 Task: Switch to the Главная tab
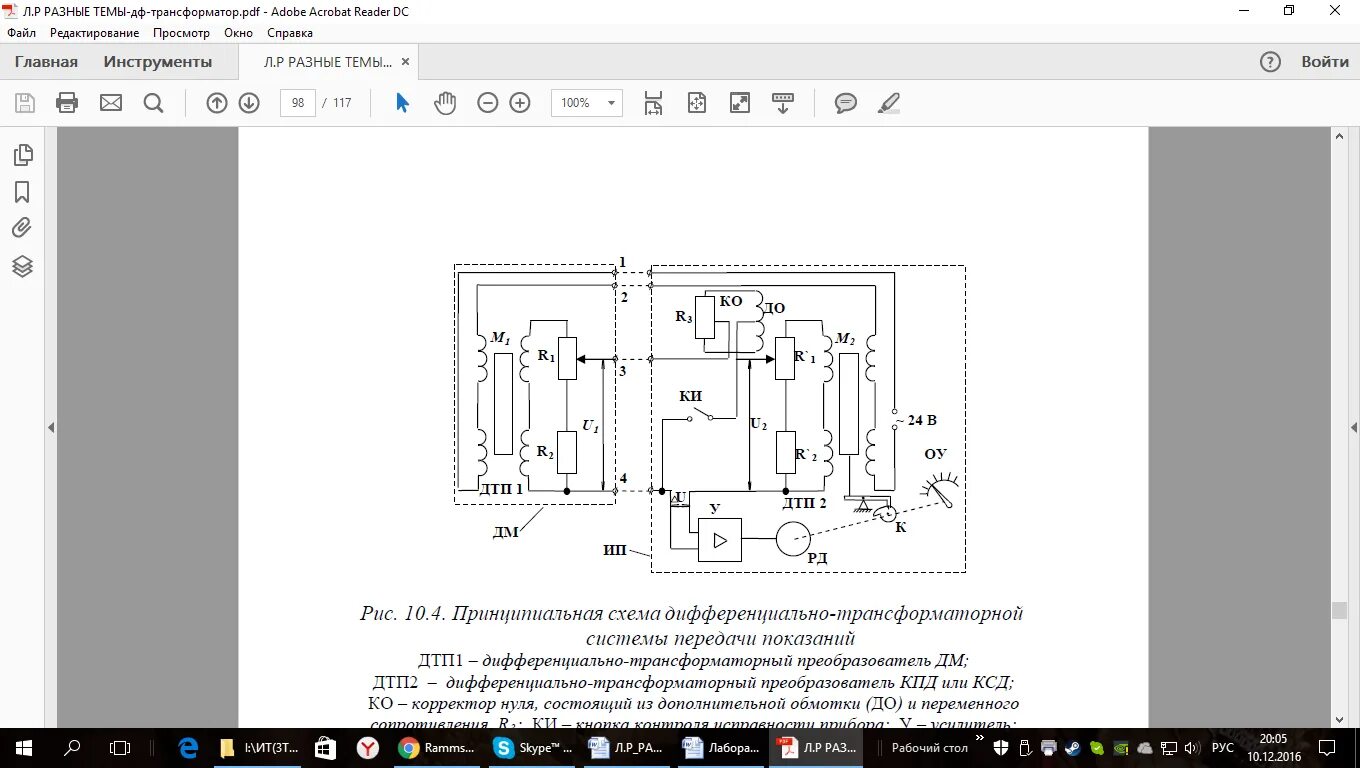click(x=46, y=62)
